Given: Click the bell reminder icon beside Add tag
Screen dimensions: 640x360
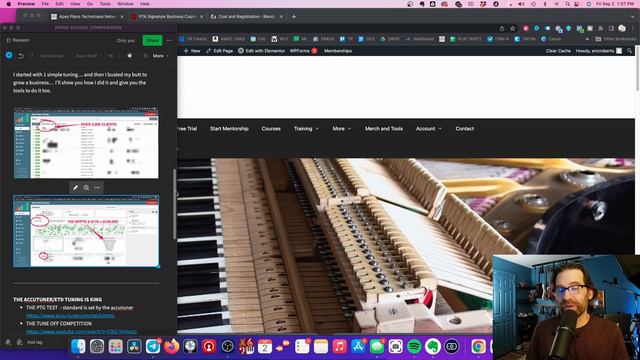Looking at the screenshot, I should point(8,342).
